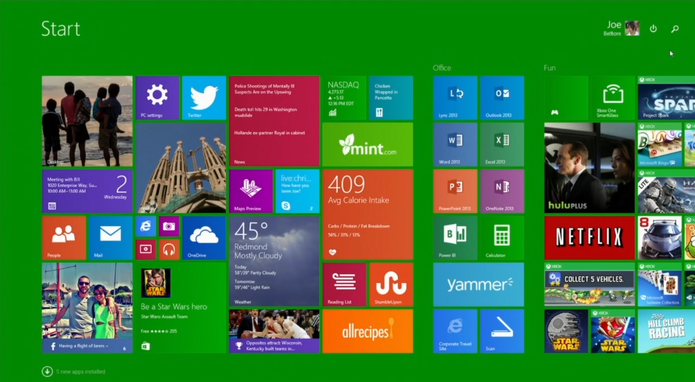Open the Reading List tile
This screenshot has height=382, width=695.
344,285
